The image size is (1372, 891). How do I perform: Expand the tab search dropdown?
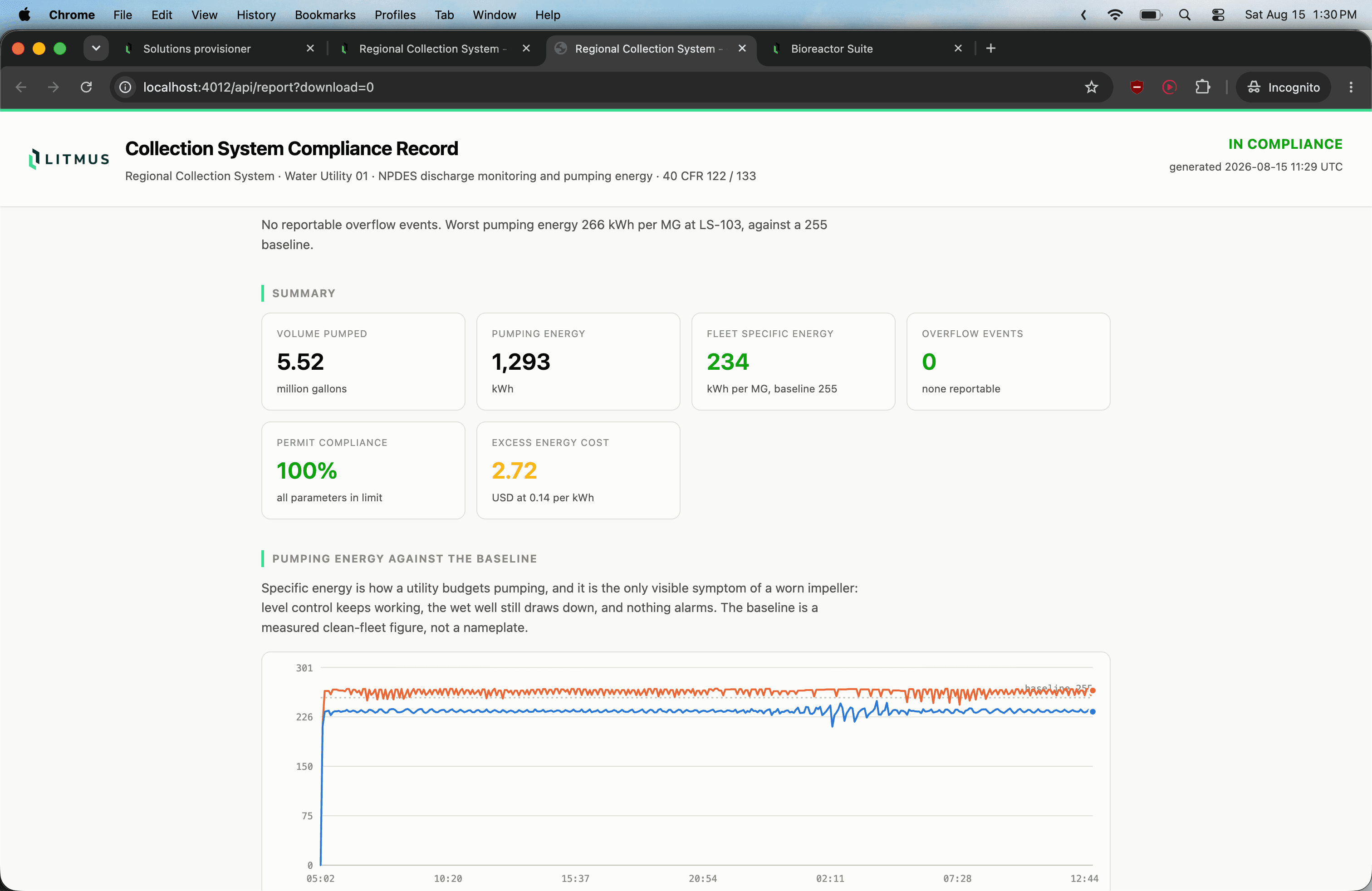96,49
